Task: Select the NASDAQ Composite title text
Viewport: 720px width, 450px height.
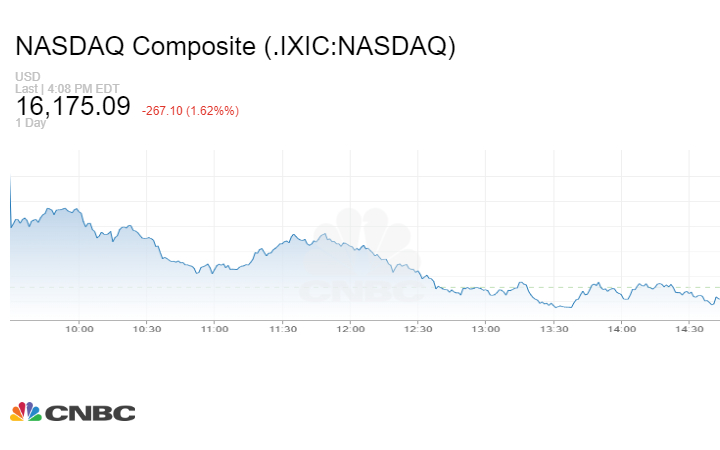Action: [236, 46]
